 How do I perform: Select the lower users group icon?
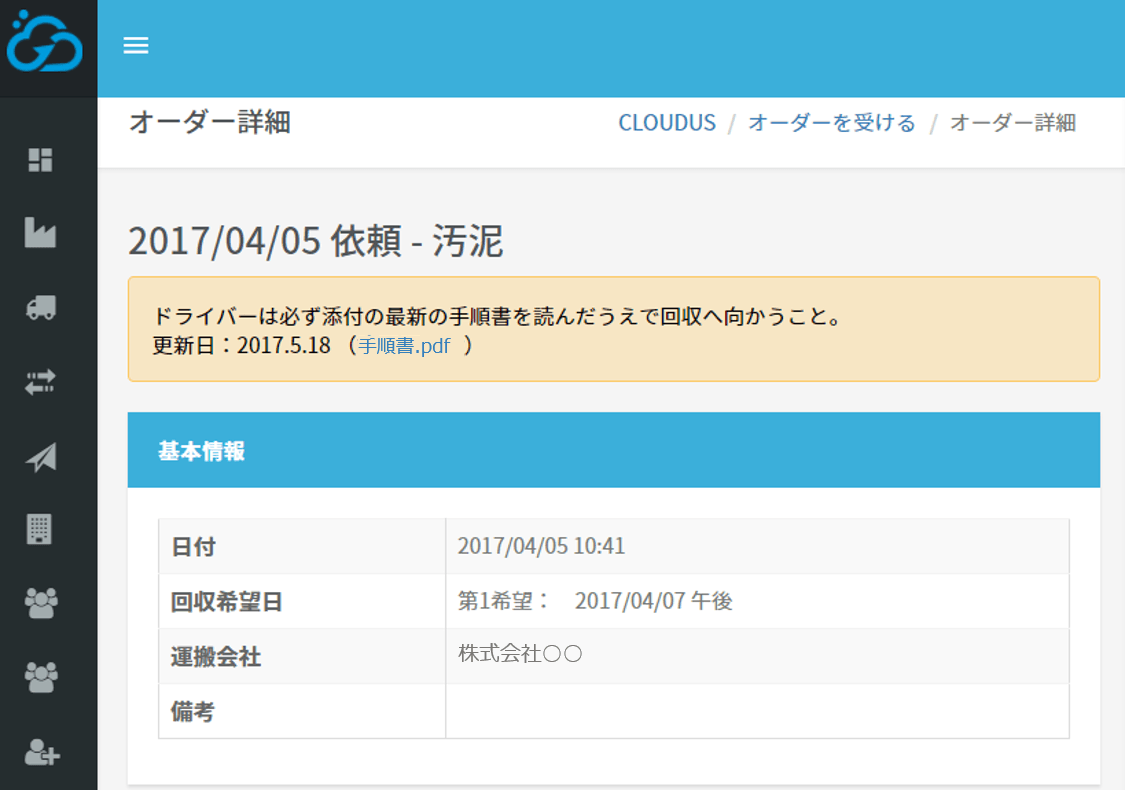(38, 676)
